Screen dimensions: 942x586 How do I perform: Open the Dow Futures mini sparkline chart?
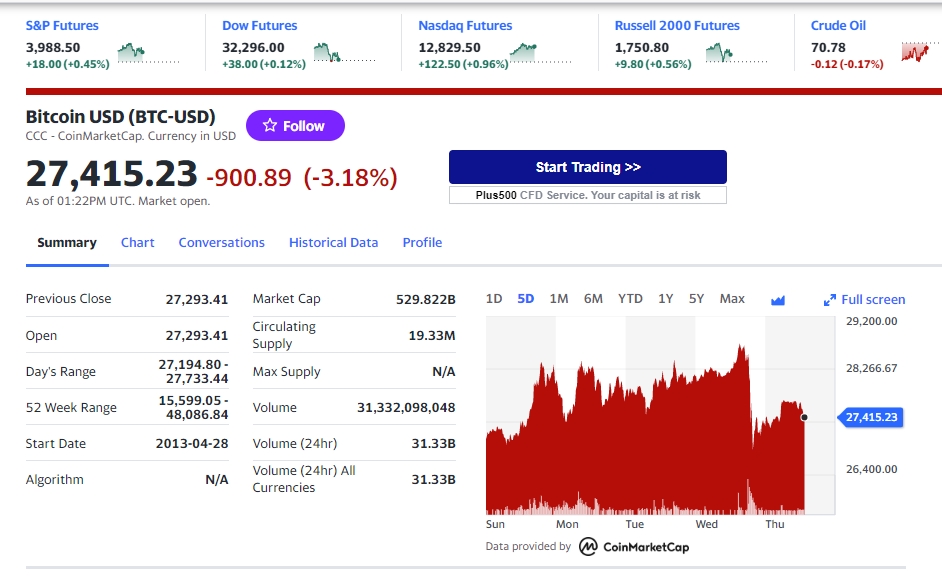[345, 53]
